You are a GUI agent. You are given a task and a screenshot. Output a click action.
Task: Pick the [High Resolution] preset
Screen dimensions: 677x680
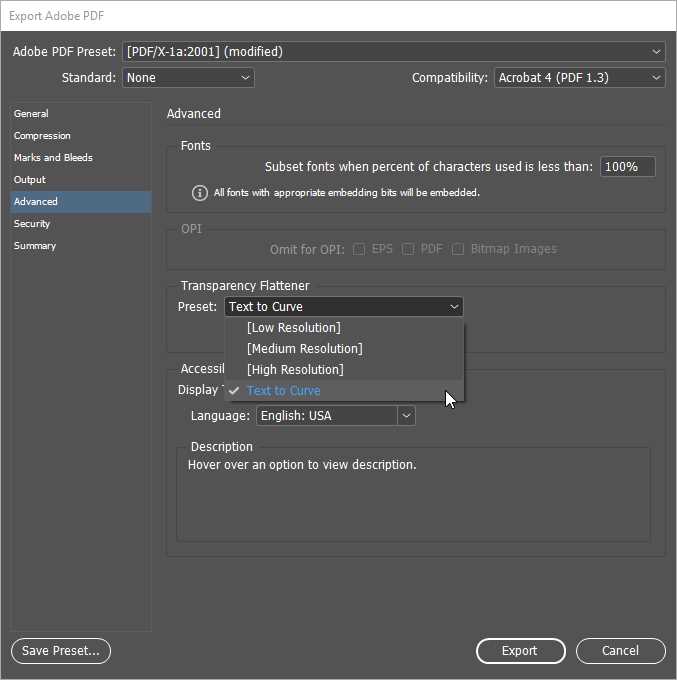(294, 370)
